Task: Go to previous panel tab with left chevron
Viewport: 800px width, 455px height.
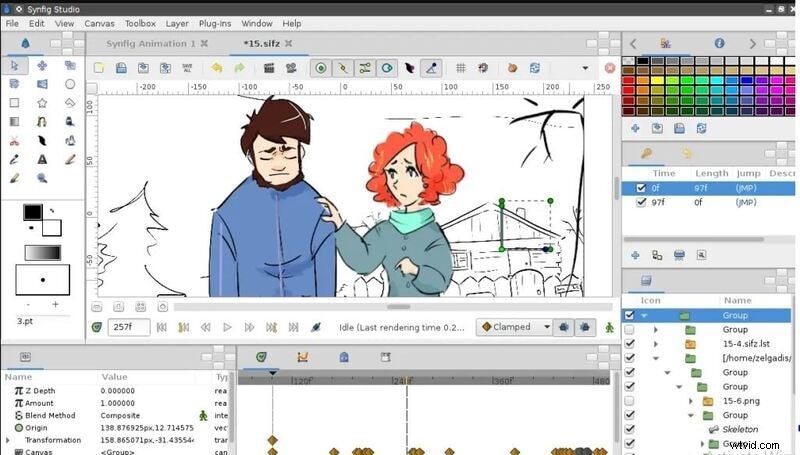Action: (x=633, y=44)
